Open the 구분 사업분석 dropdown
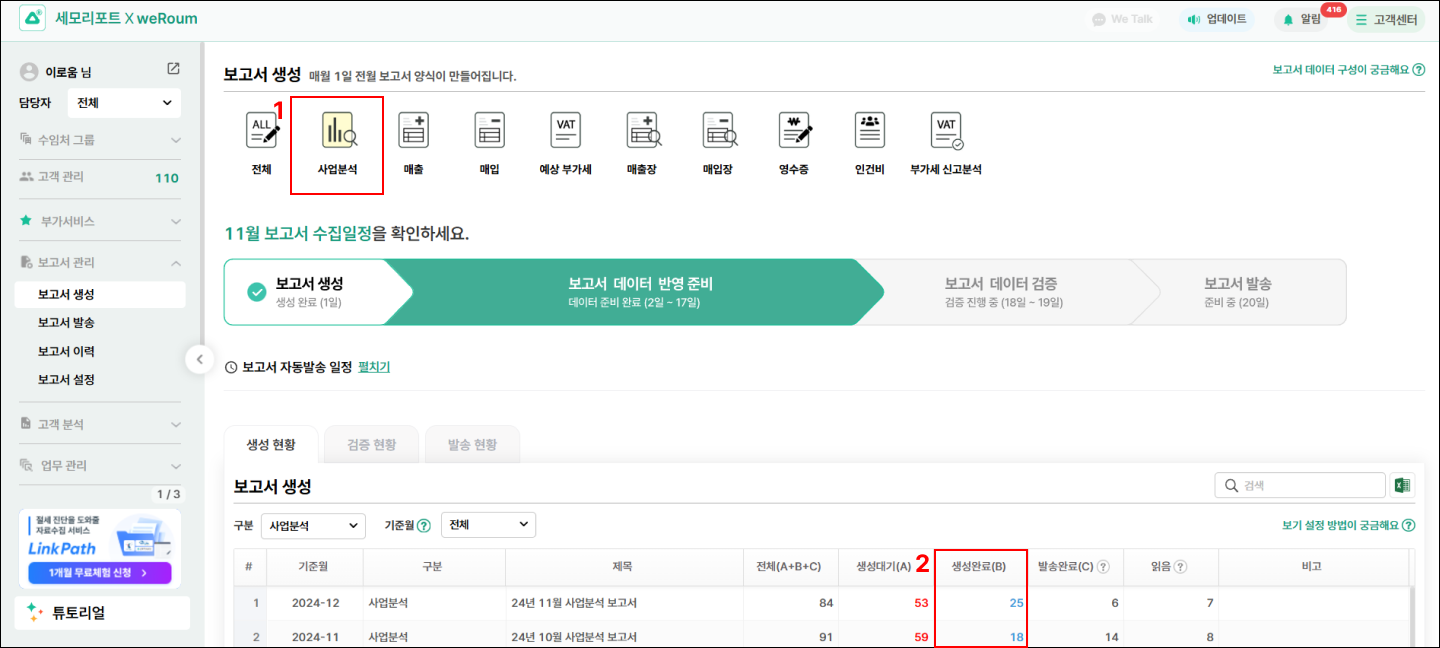The width and height of the screenshot is (1440, 648). point(313,525)
